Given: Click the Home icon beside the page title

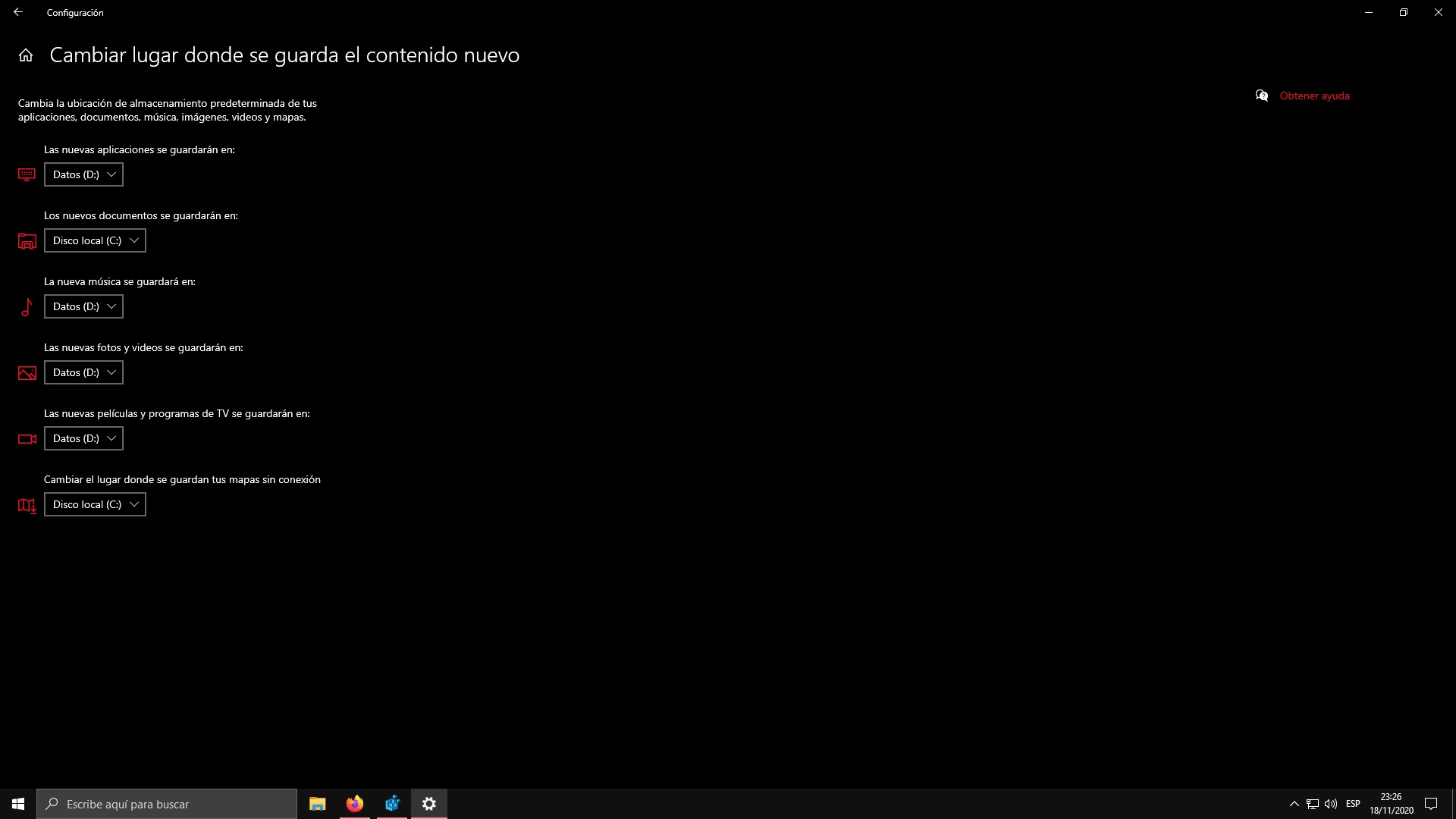Looking at the screenshot, I should [x=26, y=55].
